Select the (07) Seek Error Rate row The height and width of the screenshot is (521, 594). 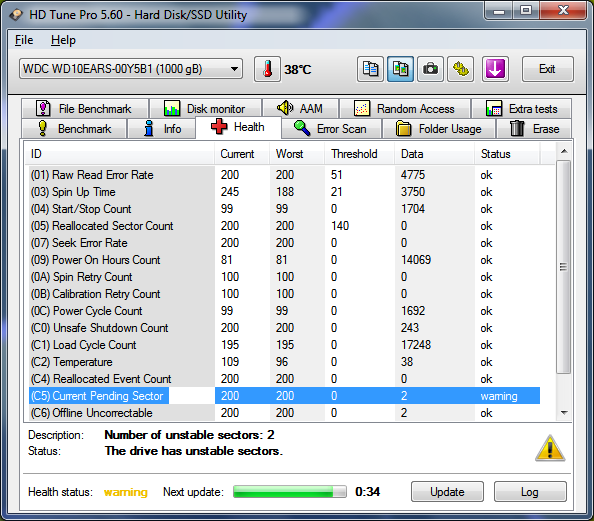pos(284,243)
